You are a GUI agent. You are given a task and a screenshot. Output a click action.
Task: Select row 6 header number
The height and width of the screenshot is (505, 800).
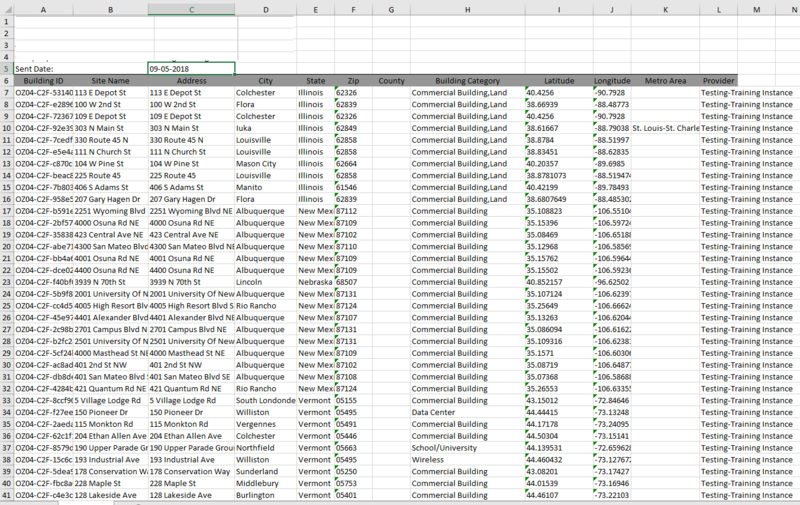(x=6, y=80)
